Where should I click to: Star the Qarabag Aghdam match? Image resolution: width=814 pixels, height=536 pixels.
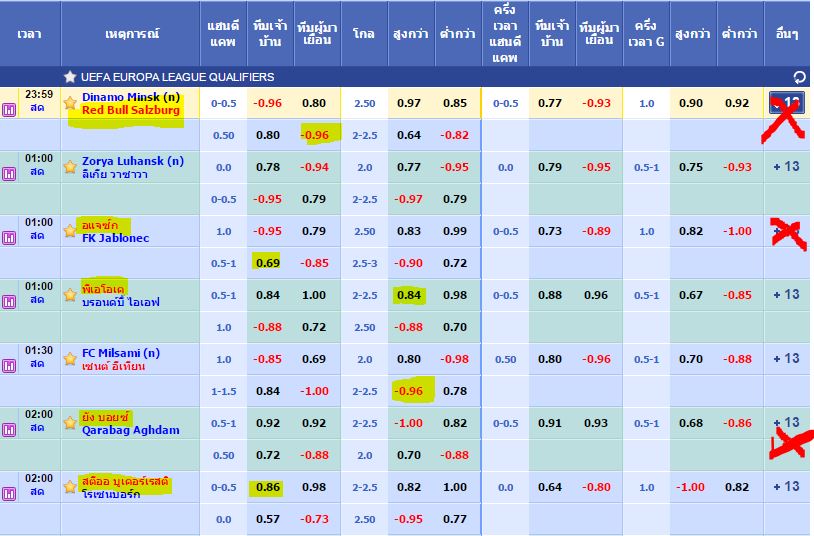(x=70, y=423)
